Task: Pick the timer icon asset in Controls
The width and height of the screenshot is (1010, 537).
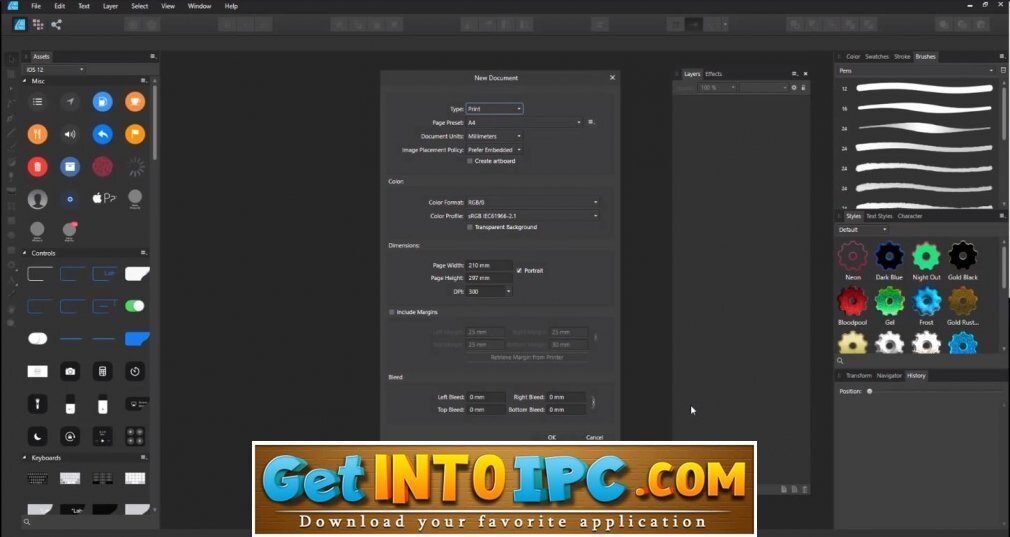Action: (135, 372)
